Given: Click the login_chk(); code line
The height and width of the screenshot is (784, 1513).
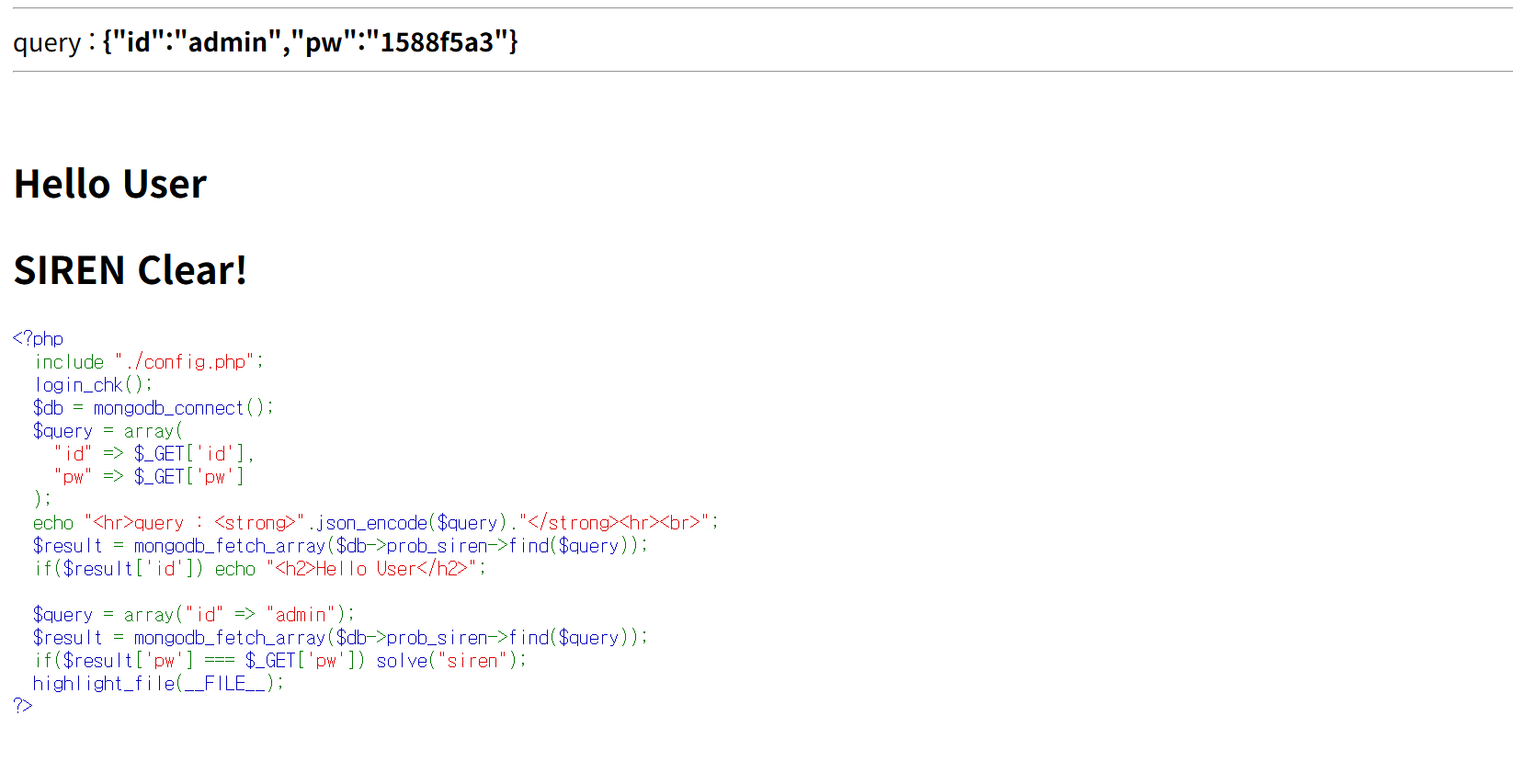Looking at the screenshot, I should click(x=93, y=384).
